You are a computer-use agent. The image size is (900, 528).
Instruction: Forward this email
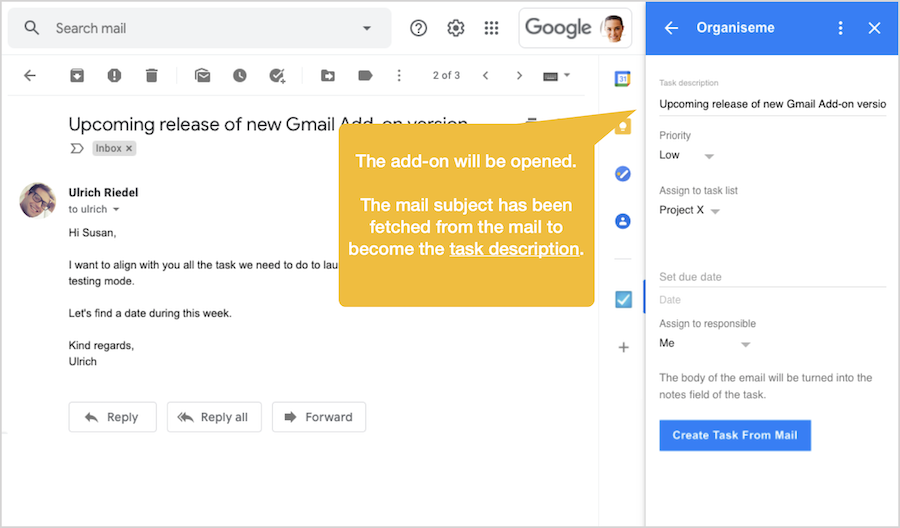pyautogui.click(x=319, y=417)
